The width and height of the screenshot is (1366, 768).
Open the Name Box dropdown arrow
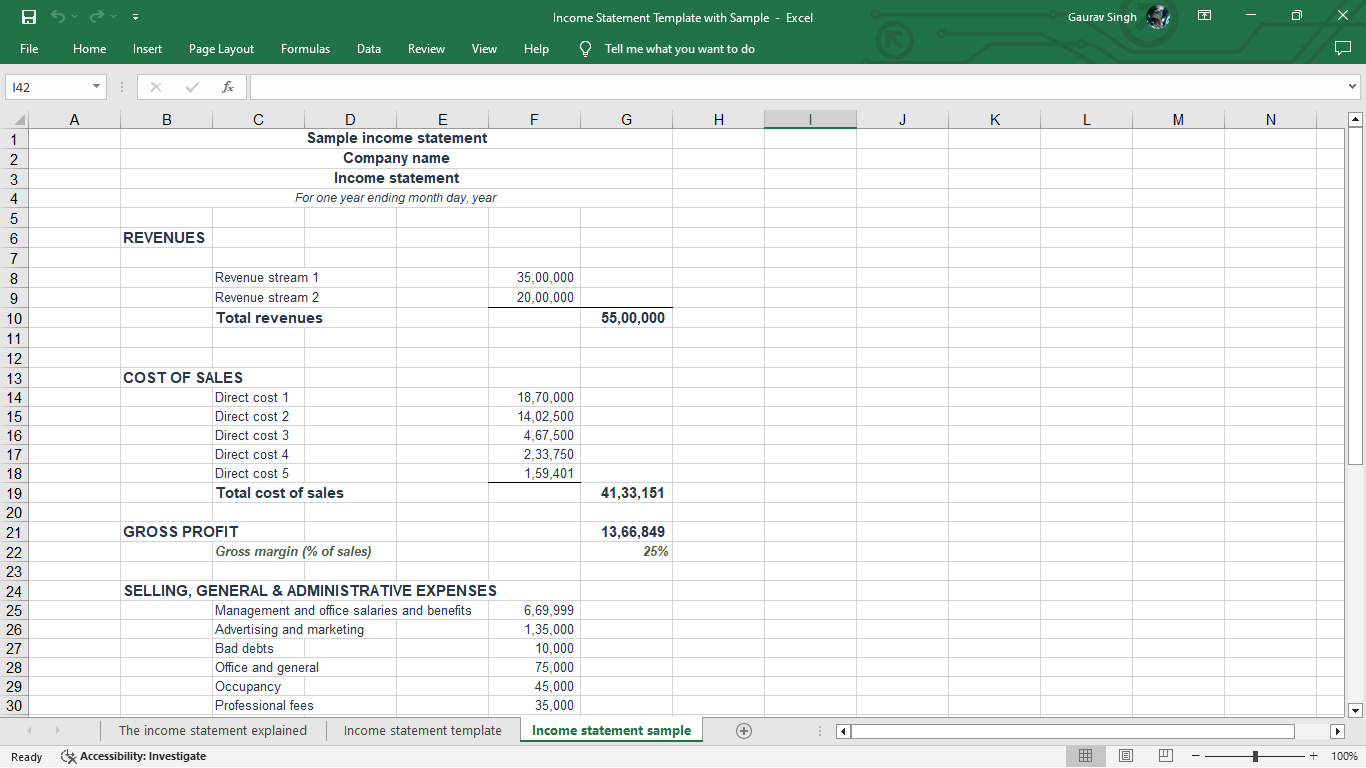click(96, 87)
